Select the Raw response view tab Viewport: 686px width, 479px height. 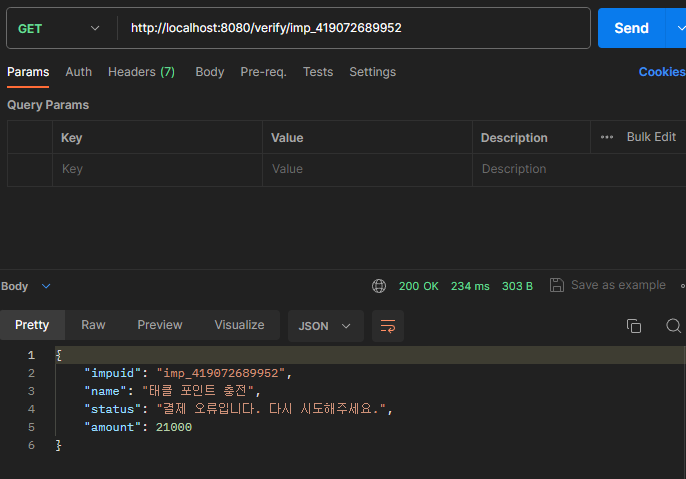click(x=93, y=325)
